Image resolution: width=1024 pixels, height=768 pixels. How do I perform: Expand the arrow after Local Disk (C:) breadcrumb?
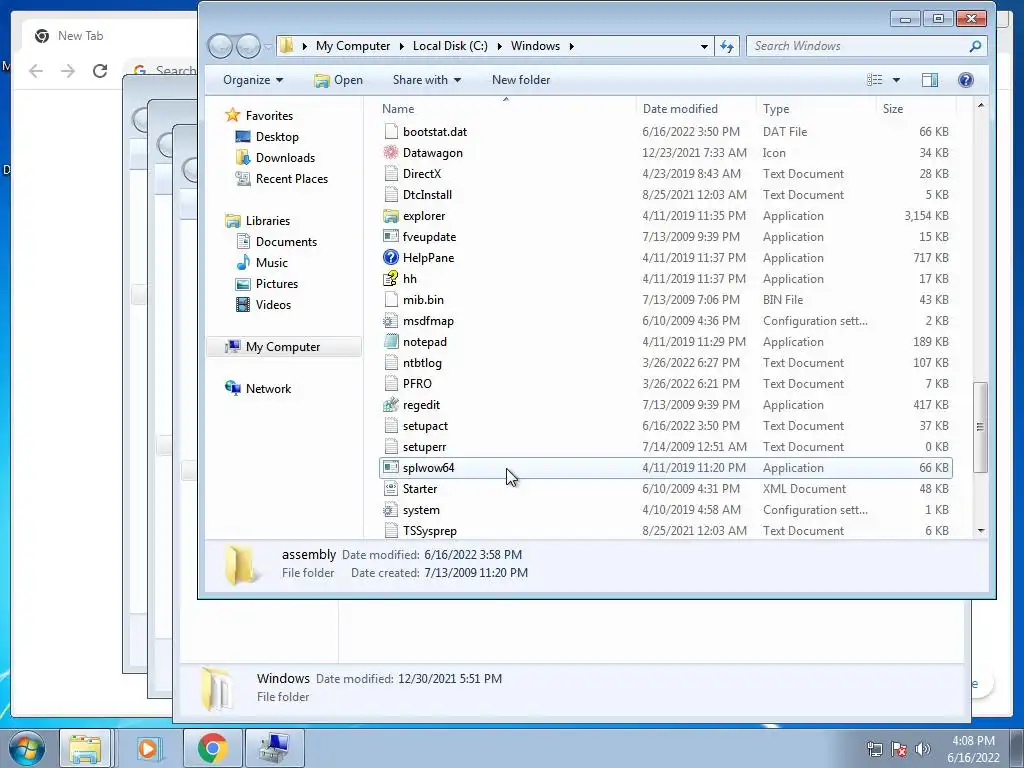pyautogui.click(x=500, y=46)
